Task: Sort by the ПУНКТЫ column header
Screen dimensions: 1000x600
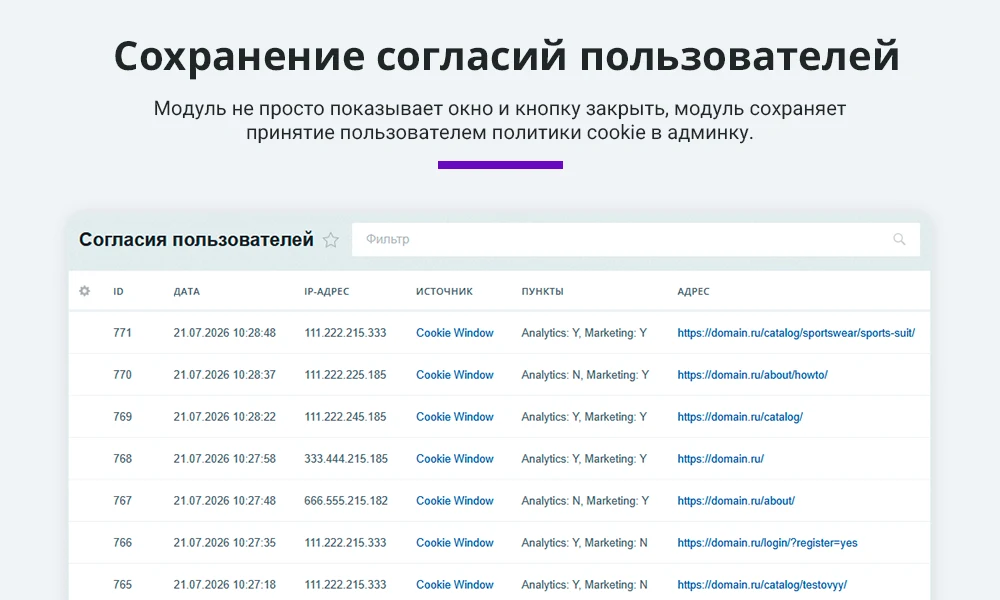Action: (542, 291)
